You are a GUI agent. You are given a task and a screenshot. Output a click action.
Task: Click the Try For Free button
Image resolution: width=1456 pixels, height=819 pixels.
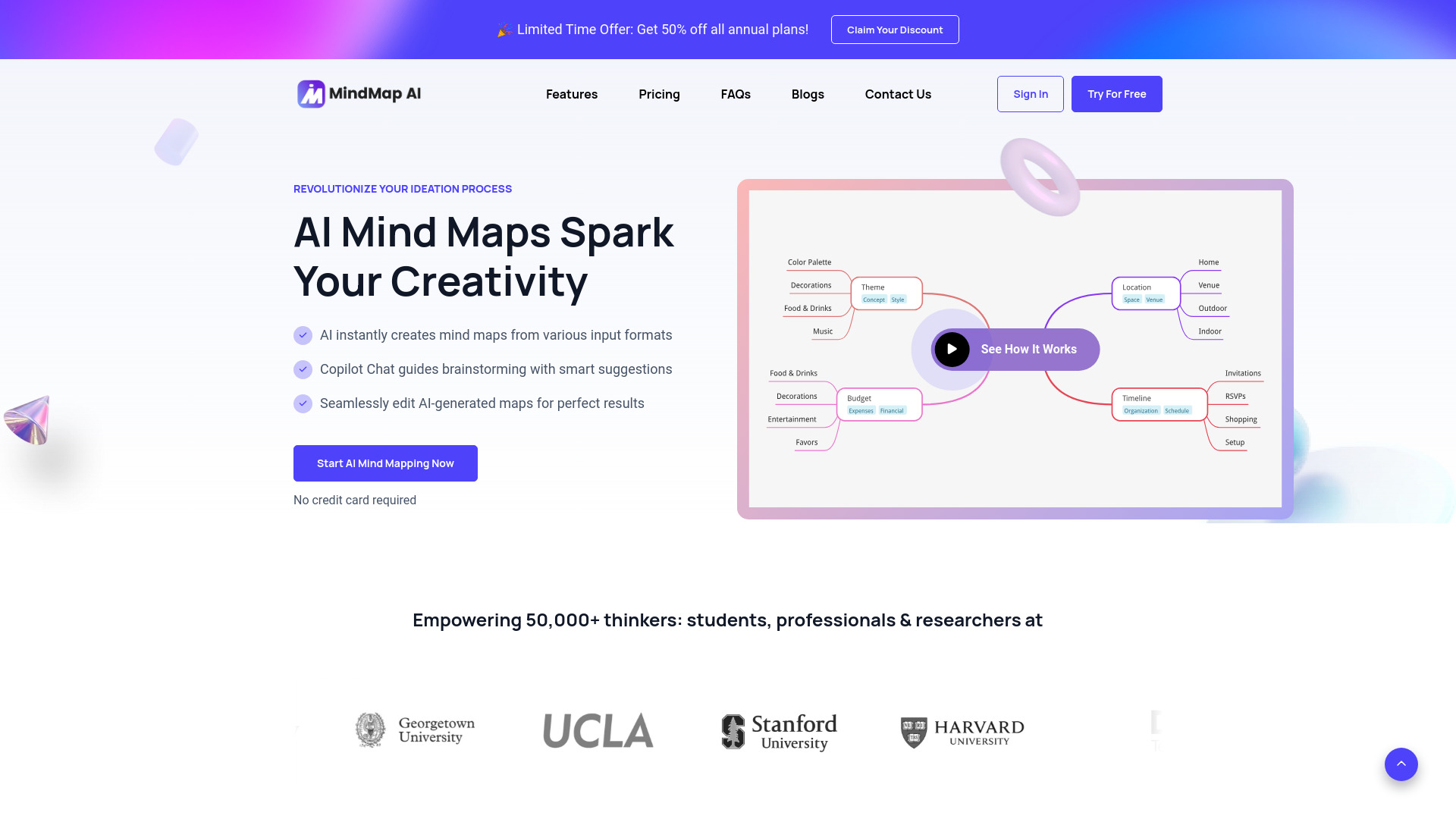(1116, 93)
